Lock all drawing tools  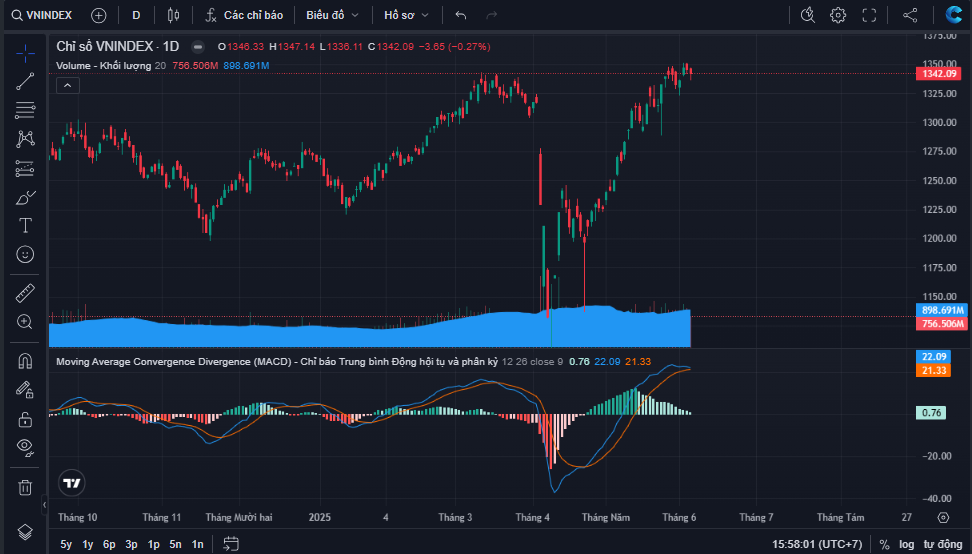coord(25,419)
